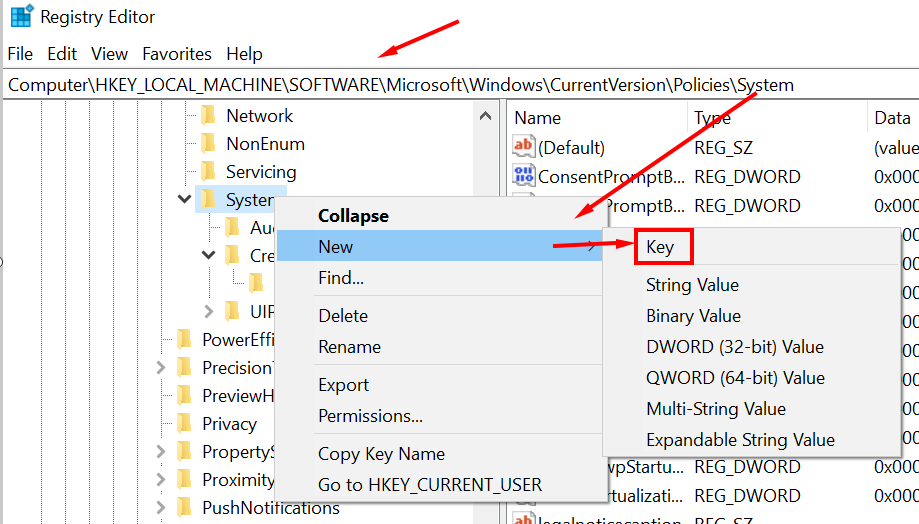Expand the PushNotifications key chevron

161,507
